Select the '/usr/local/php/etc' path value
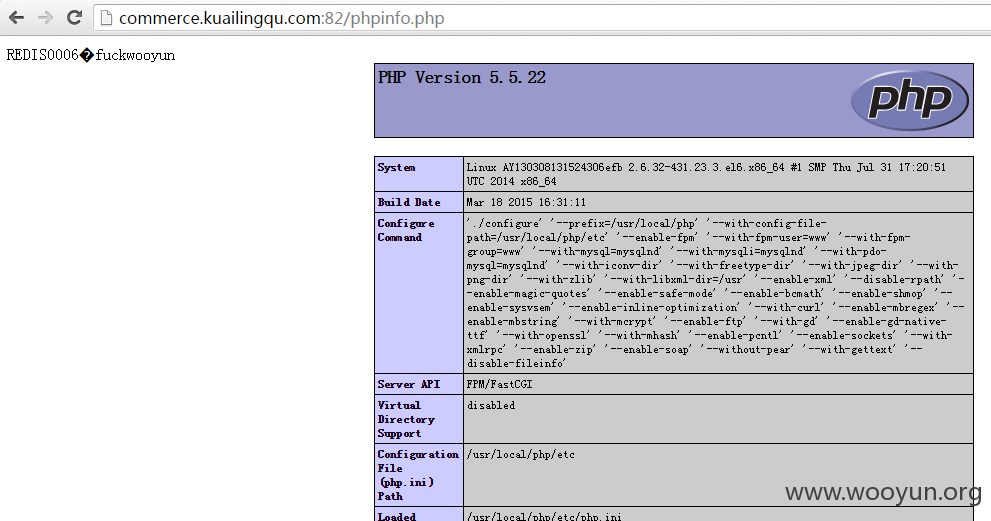This screenshot has width=991, height=521. point(521,455)
